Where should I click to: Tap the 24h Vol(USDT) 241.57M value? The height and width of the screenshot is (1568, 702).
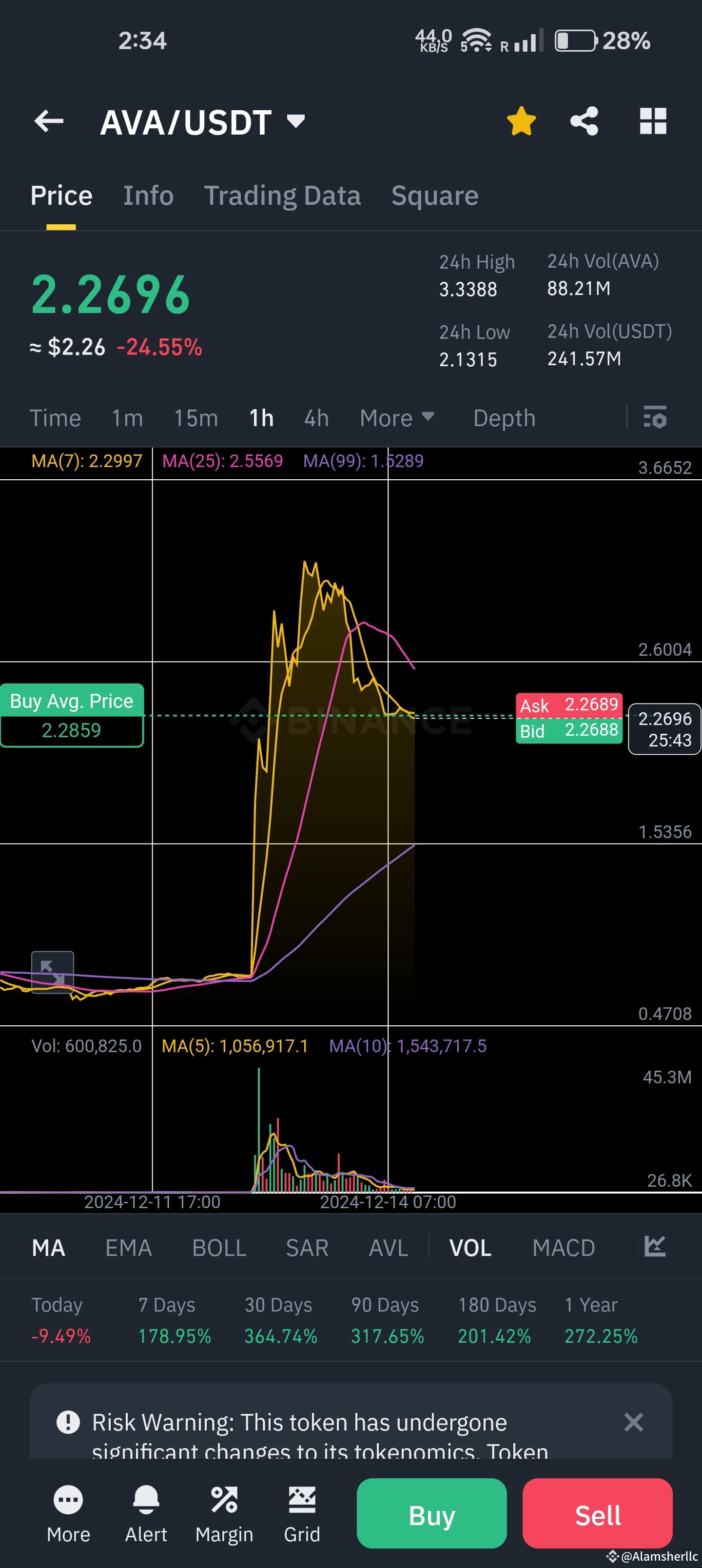584,358
